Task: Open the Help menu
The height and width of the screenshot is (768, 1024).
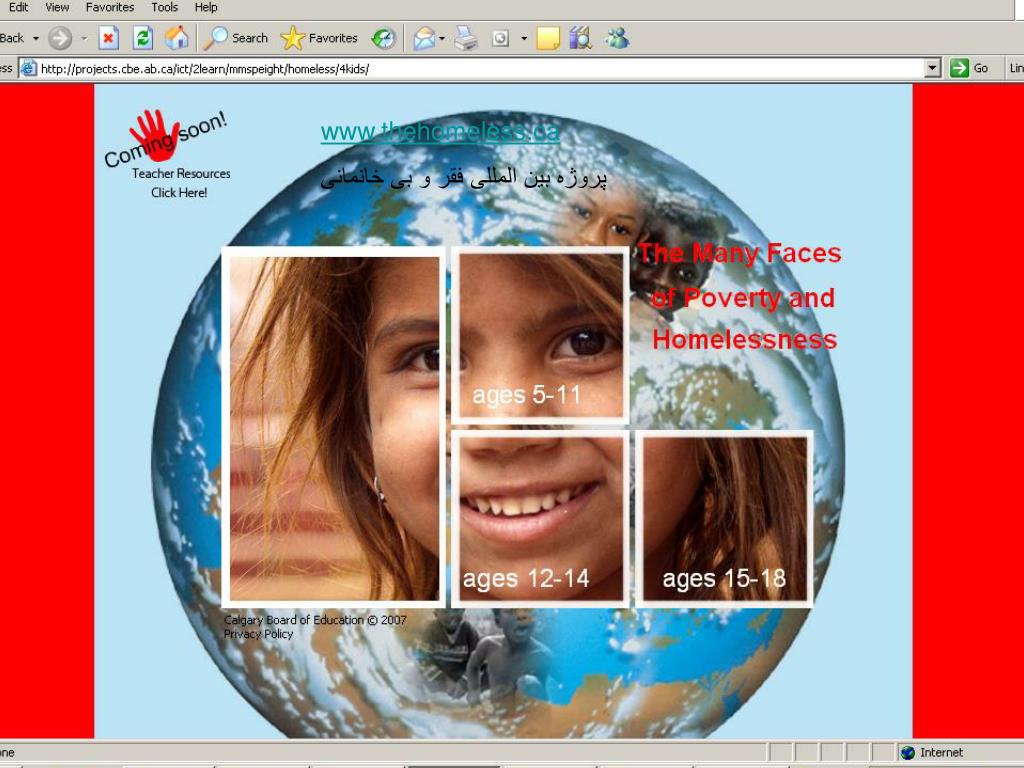Action: pyautogui.click(x=206, y=7)
